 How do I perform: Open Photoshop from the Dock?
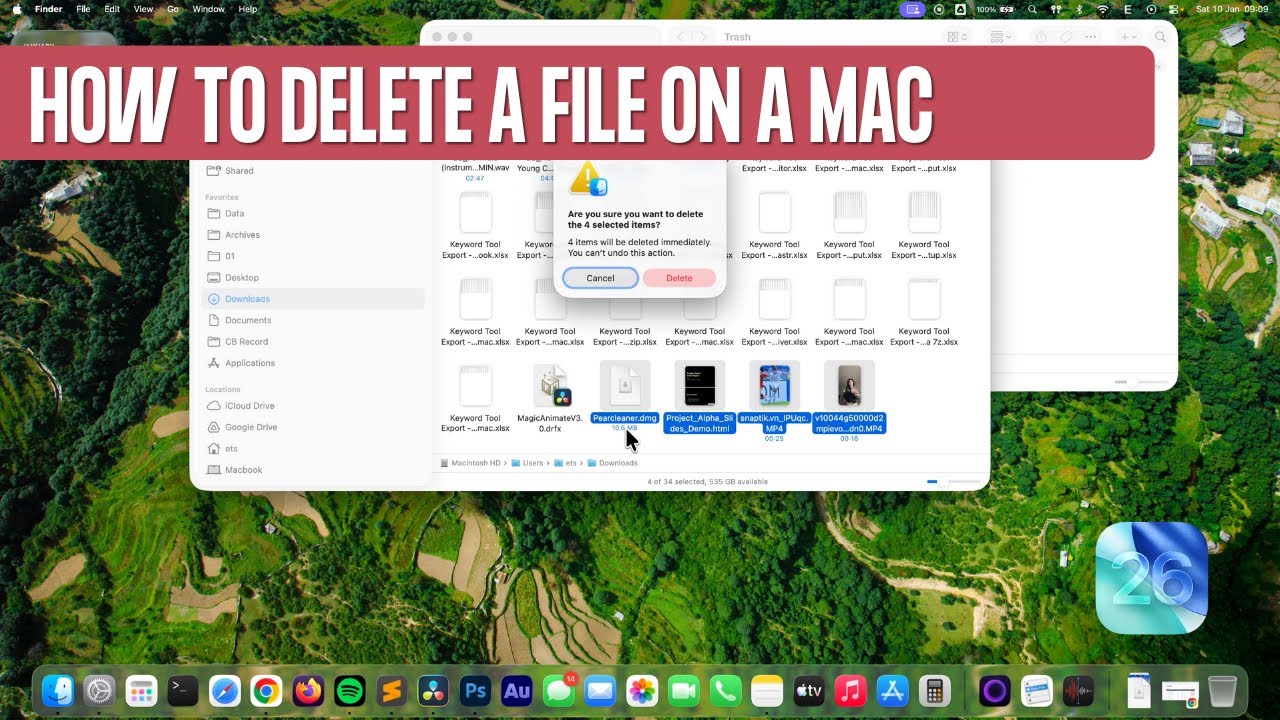click(474, 691)
